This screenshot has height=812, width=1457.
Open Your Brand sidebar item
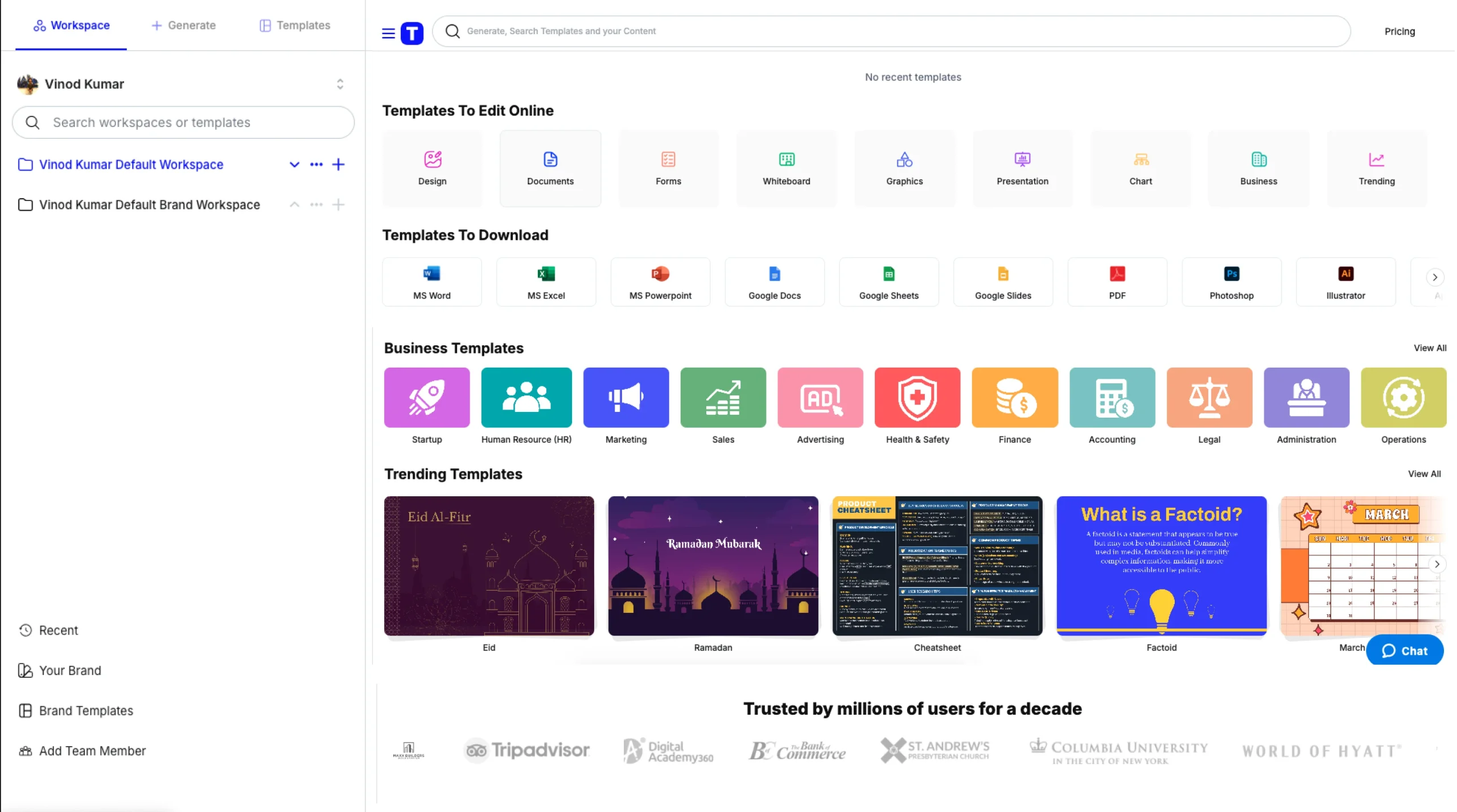pyautogui.click(x=60, y=670)
